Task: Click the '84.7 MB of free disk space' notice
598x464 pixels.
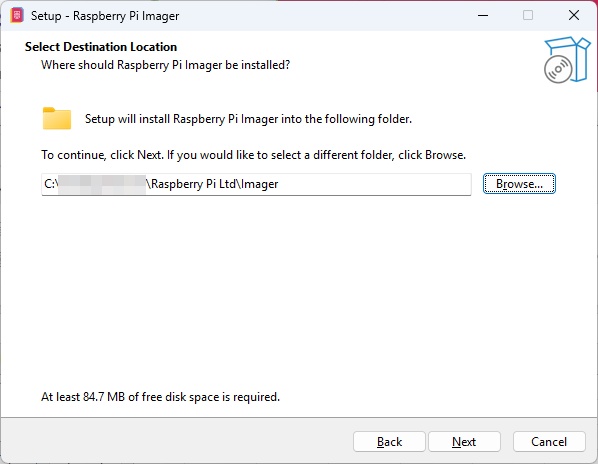Action: [161, 397]
